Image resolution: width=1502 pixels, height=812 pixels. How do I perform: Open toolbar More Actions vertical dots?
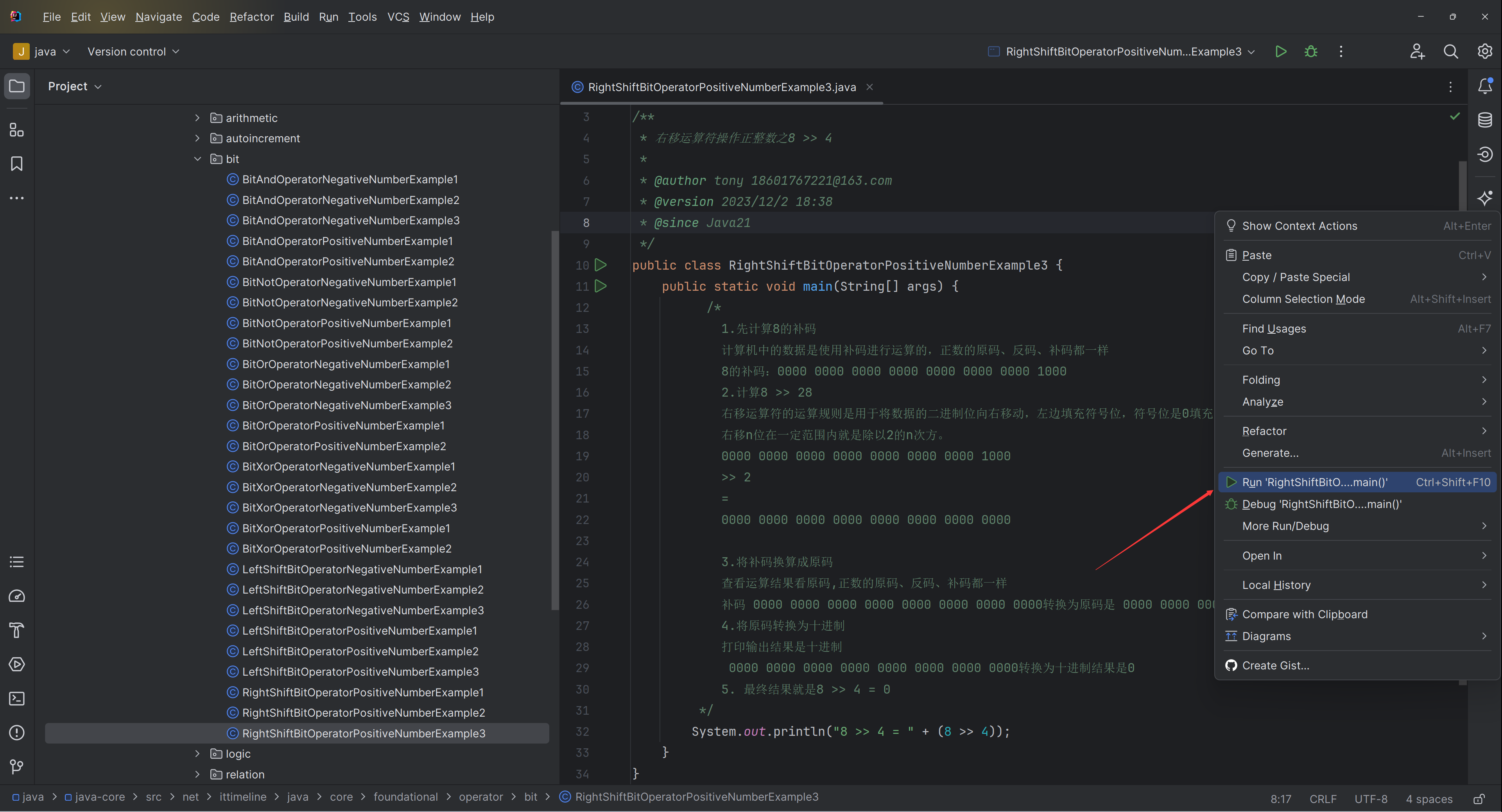pyautogui.click(x=1341, y=51)
